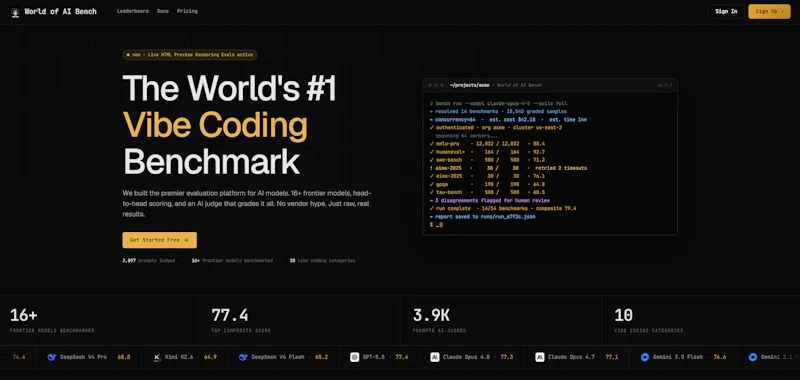800x380 pixels.
Task: Click the 'bench run --model' command line
Action: 498,103
